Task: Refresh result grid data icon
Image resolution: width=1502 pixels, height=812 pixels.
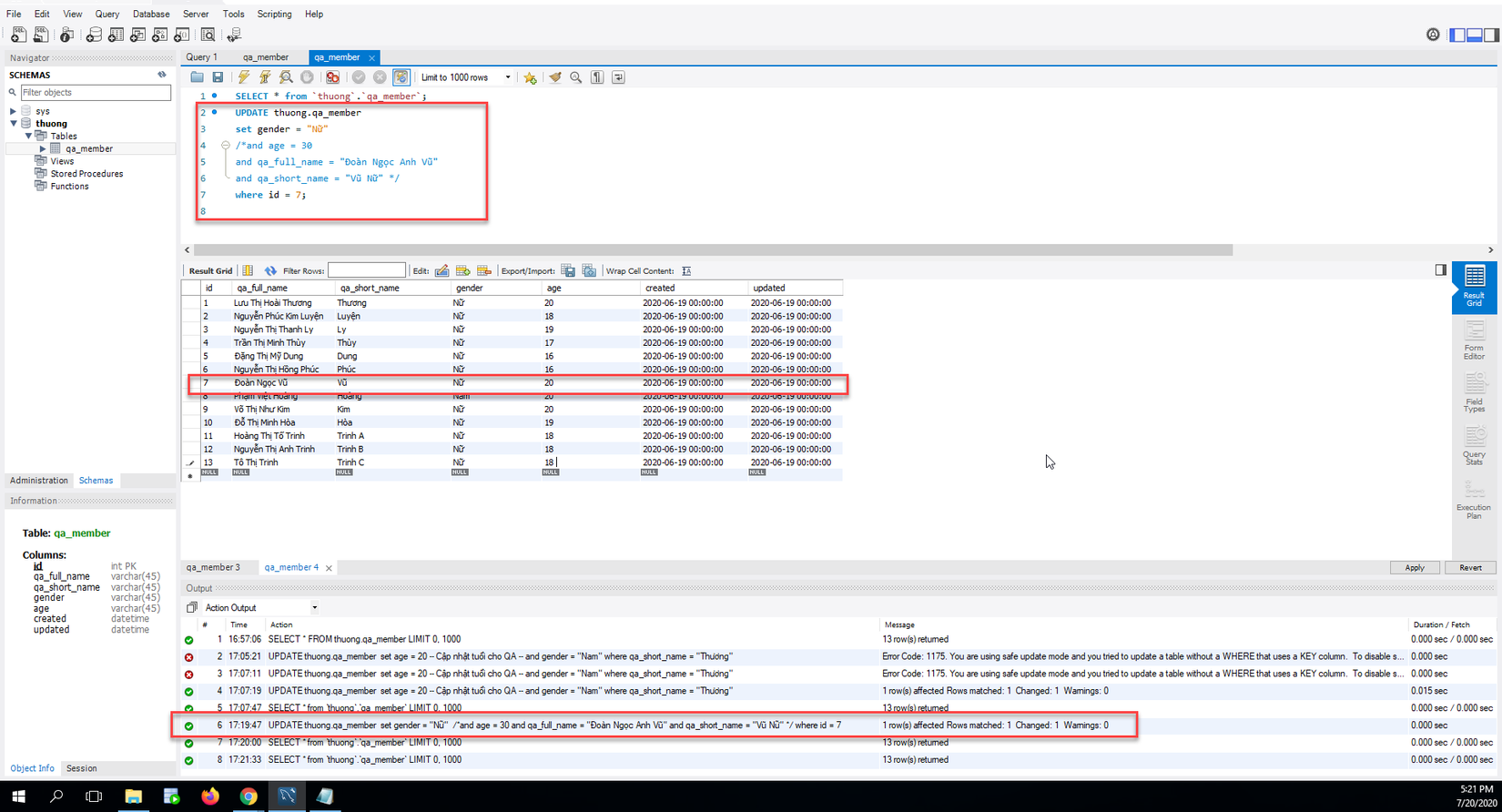Action: point(270,270)
